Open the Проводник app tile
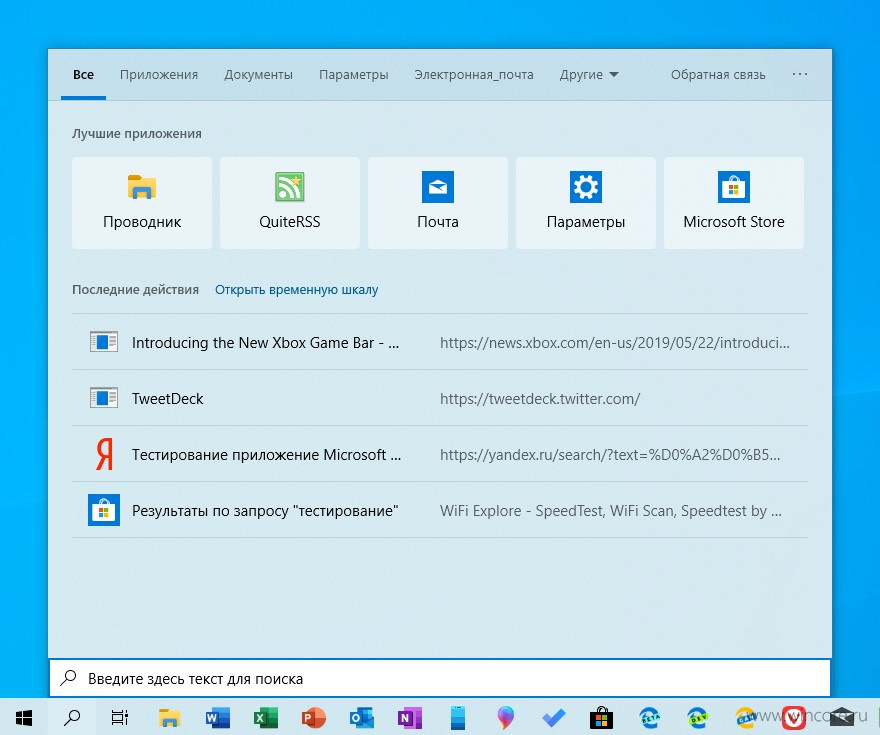 [x=142, y=203]
